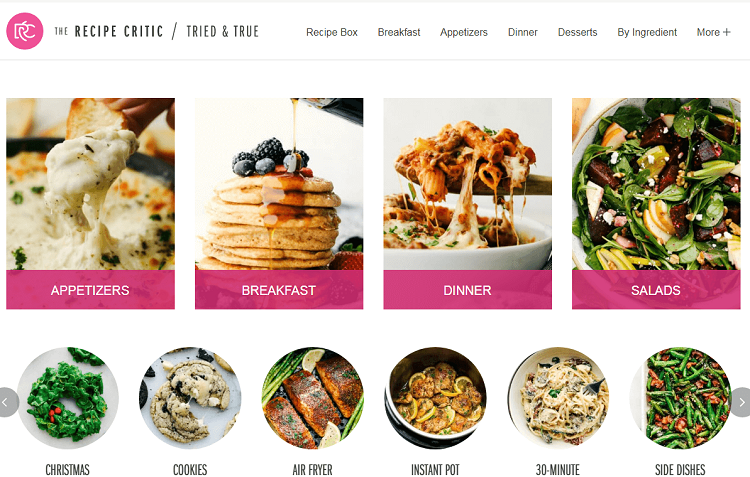The width and height of the screenshot is (750, 477).
Task: Click the pink RC logo icon
Action: click(x=25, y=31)
